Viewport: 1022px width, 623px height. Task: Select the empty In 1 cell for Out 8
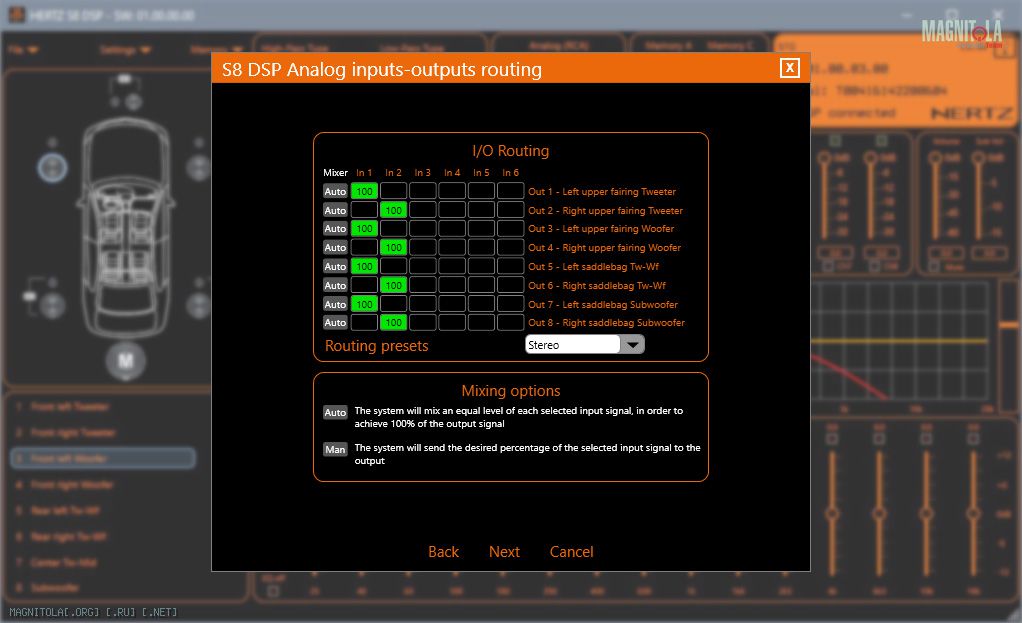(x=364, y=322)
